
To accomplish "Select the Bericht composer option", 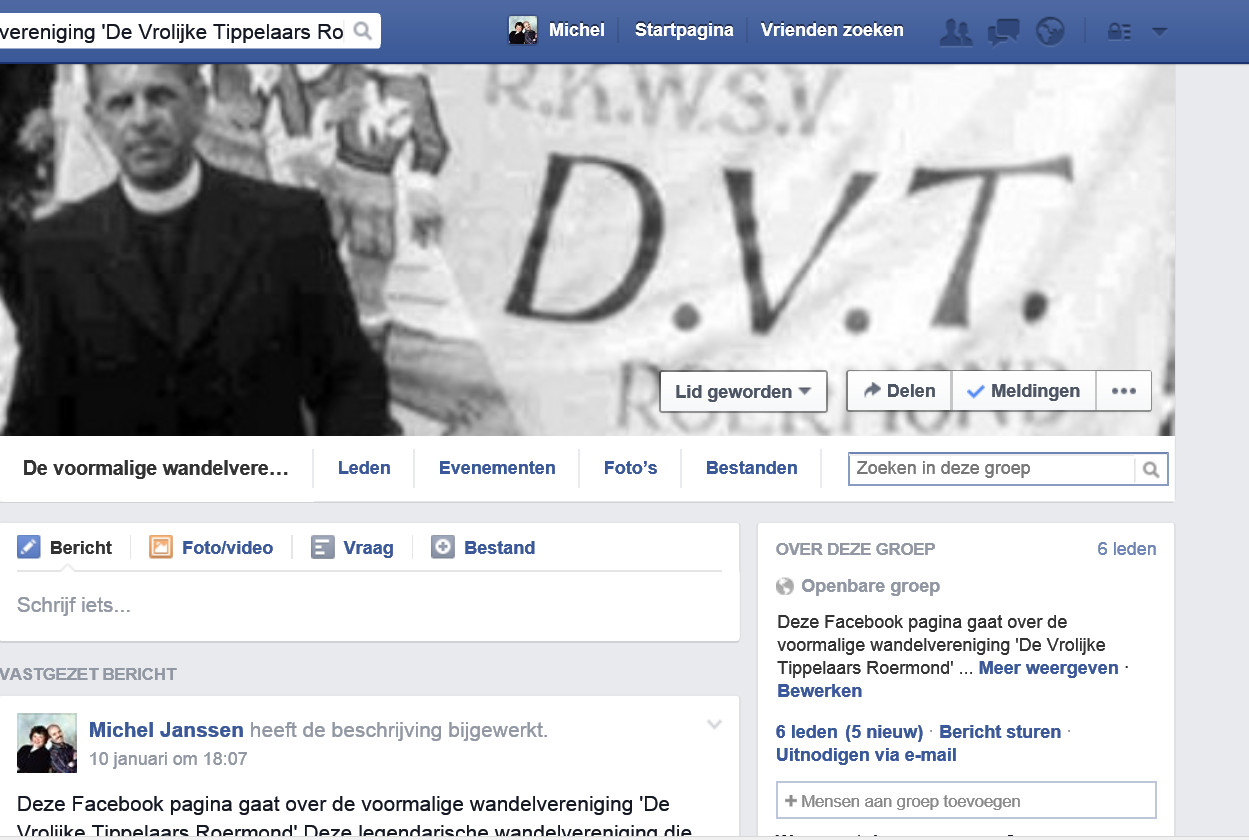I will [66, 548].
